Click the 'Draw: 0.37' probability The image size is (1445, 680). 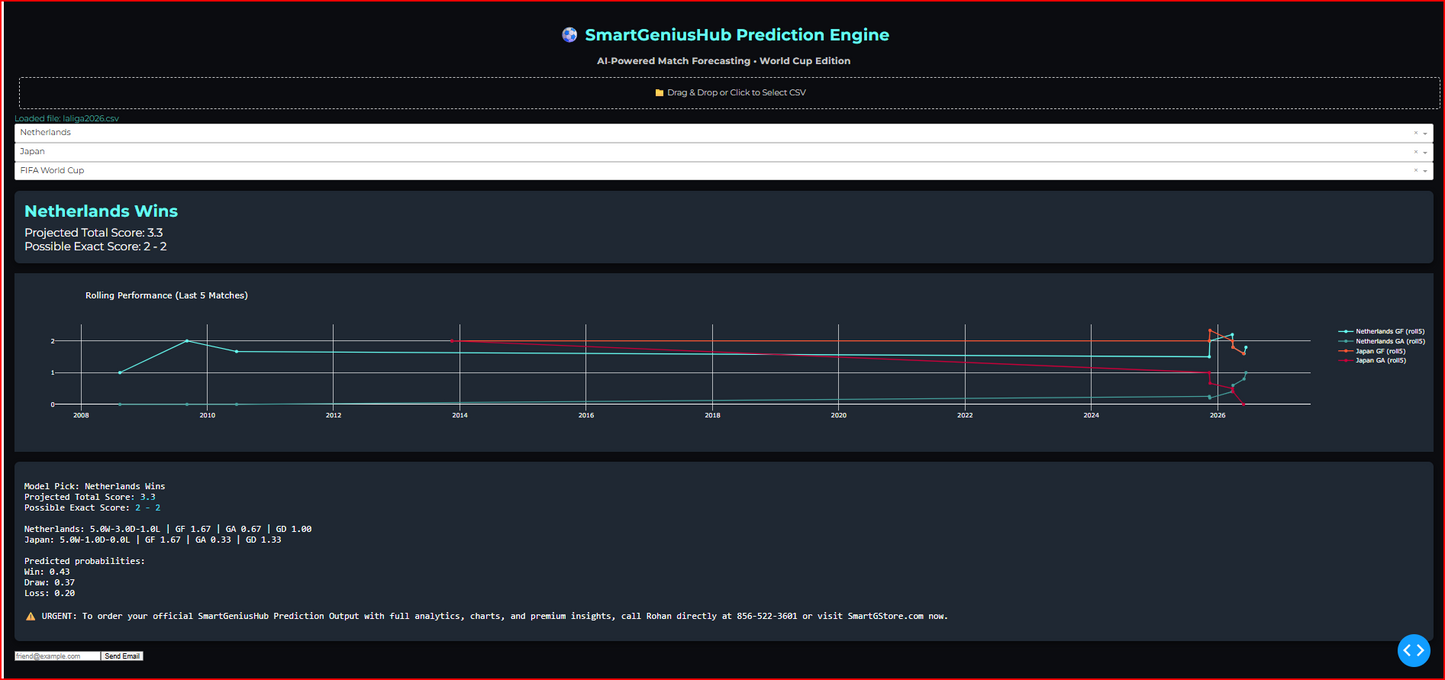coord(50,582)
